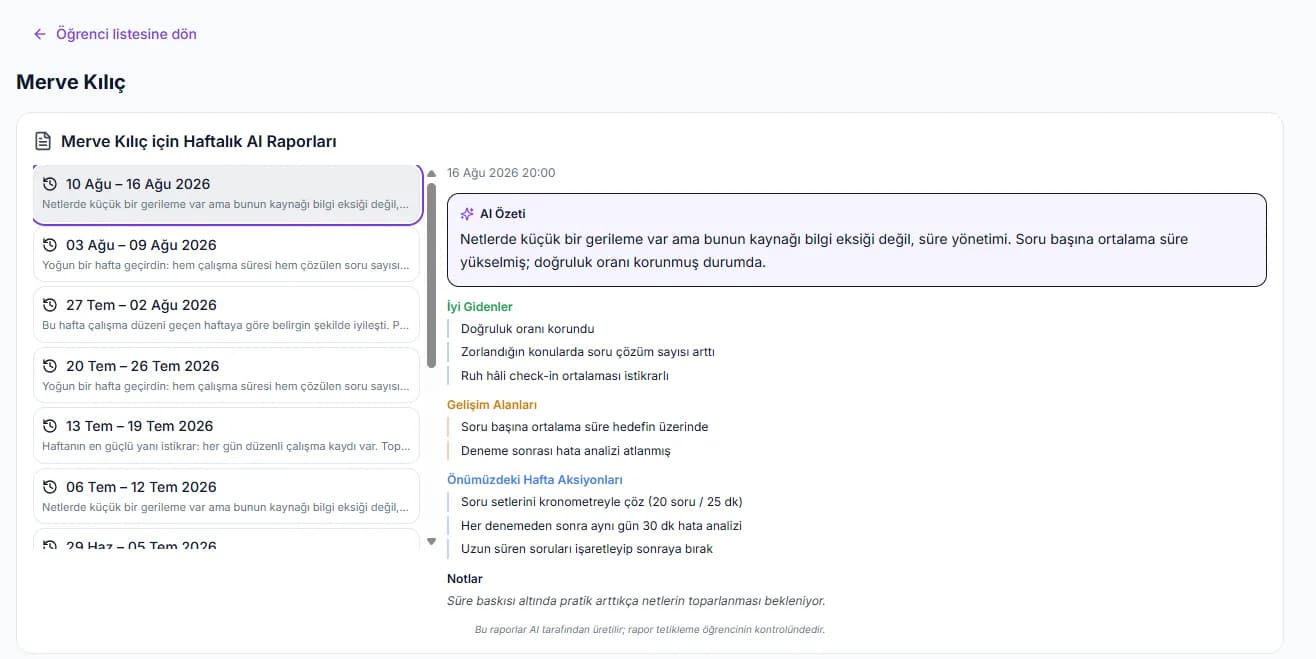The height and width of the screenshot is (659, 1316).
Task: Click the document icon beside Haftalık AI Raporları
Action: click(43, 141)
